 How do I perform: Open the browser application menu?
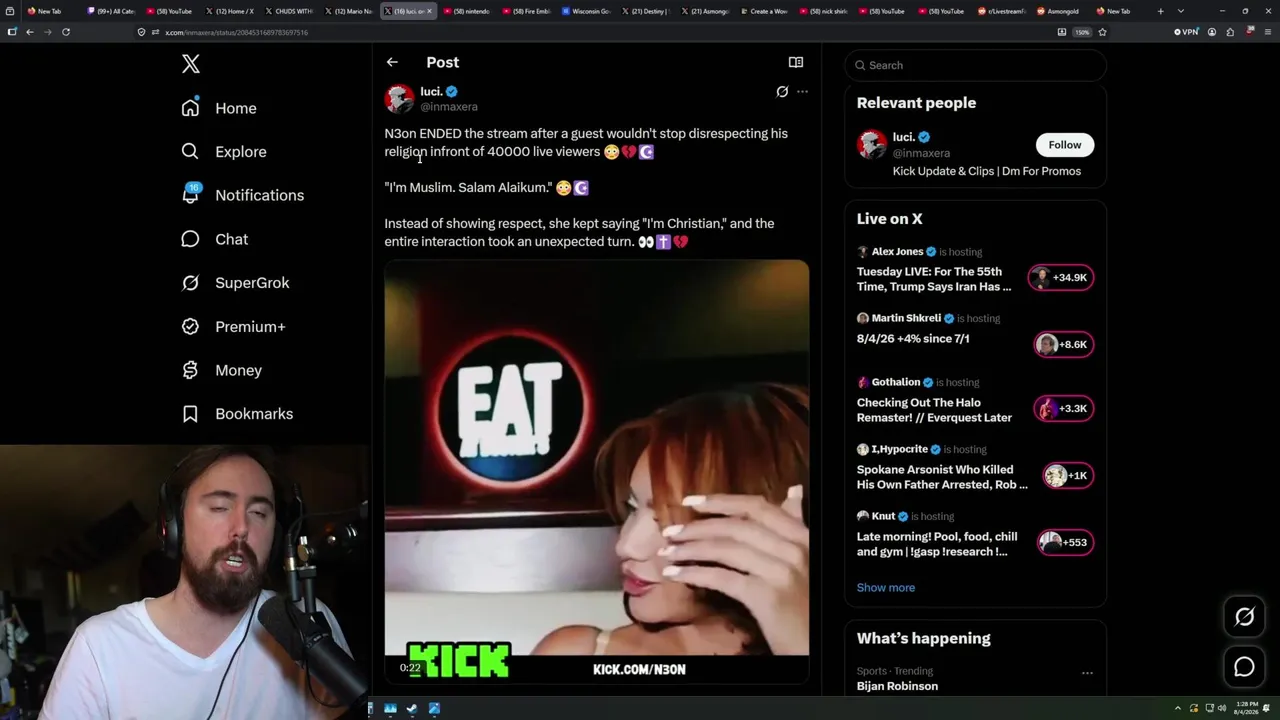pyautogui.click(x=1266, y=32)
